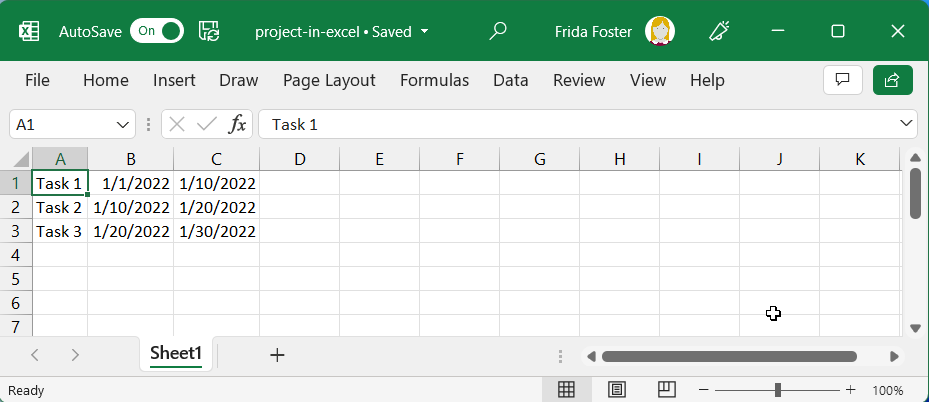Switch to the Formulas tab
Image resolution: width=929 pixels, height=402 pixels.
pos(434,81)
